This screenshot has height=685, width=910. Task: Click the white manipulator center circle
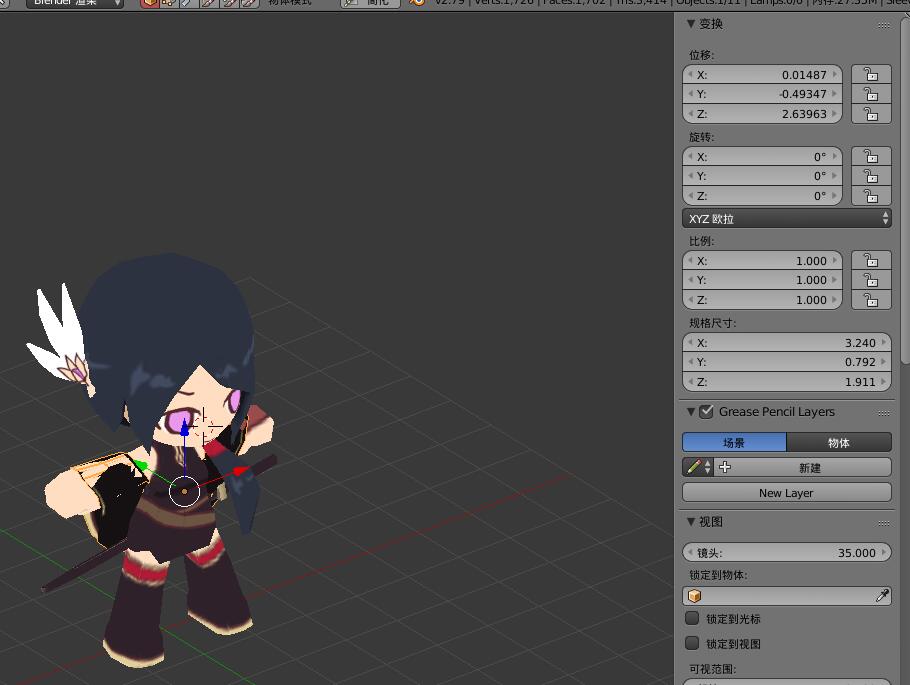coord(185,491)
